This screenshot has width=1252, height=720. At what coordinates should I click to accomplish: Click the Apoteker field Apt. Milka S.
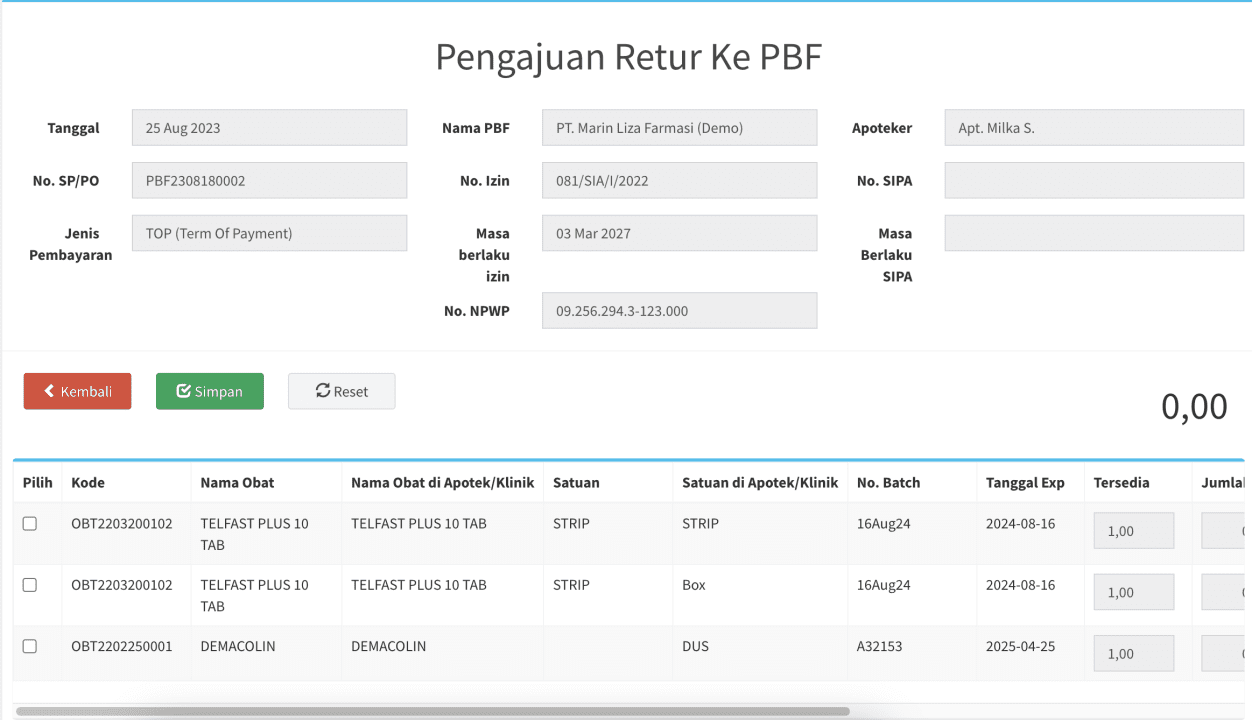1095,128
